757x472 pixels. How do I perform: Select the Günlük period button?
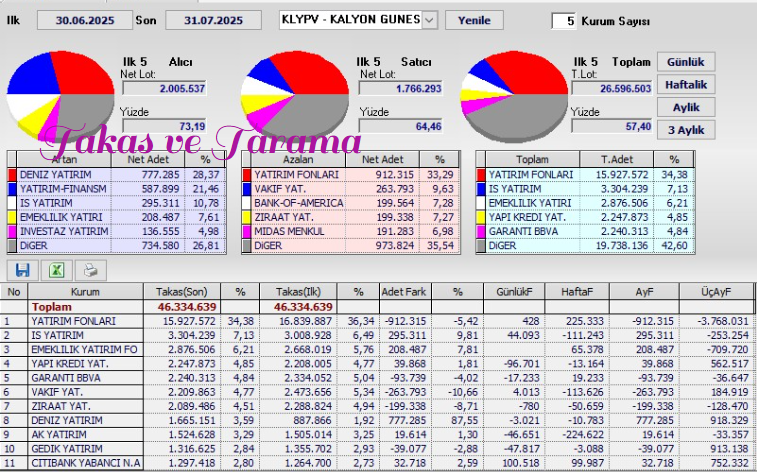click(686, 62)
